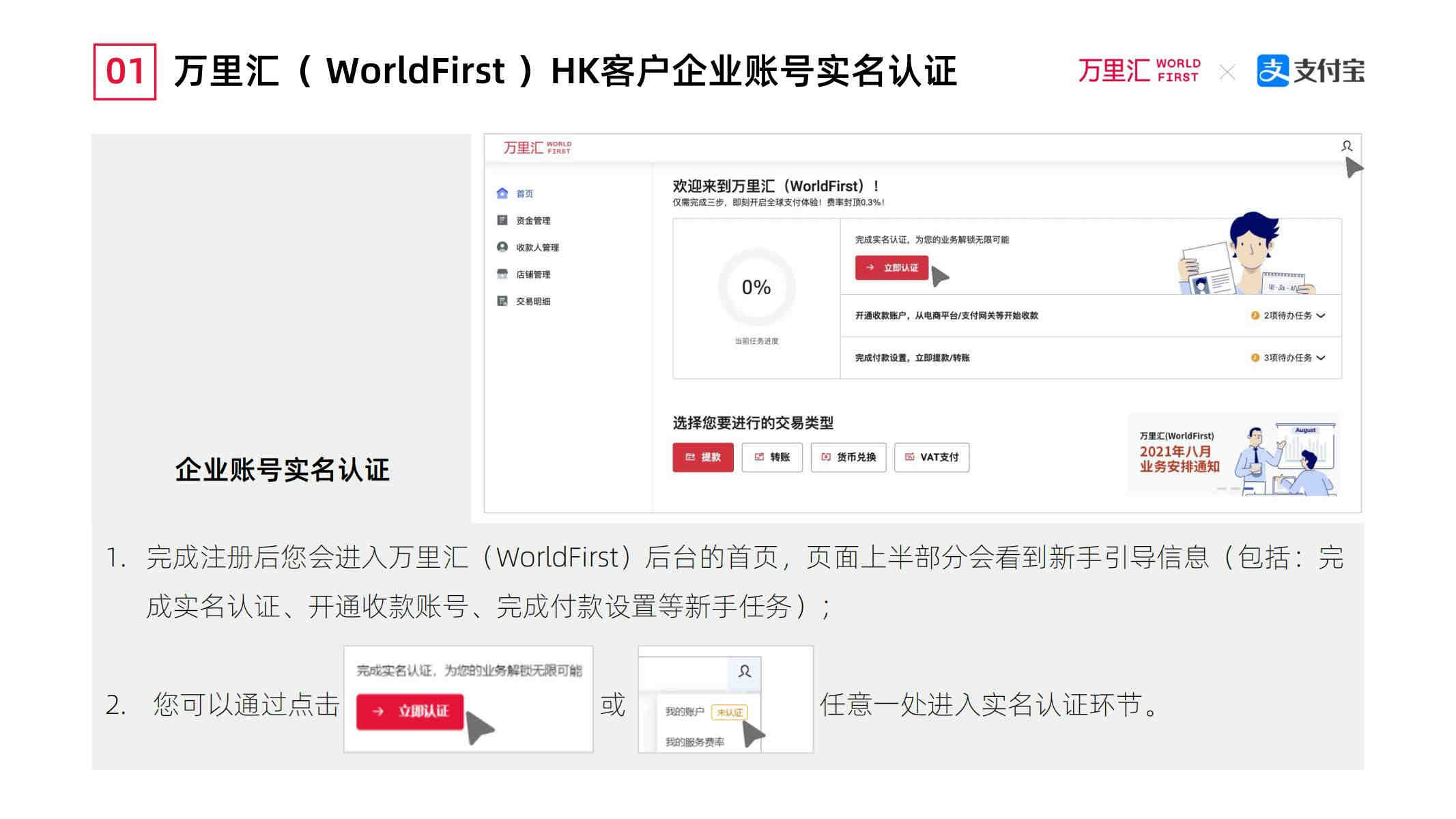Click the icon beside 资金管理
The image size is (1456, 819).
[x=502, y=220]
